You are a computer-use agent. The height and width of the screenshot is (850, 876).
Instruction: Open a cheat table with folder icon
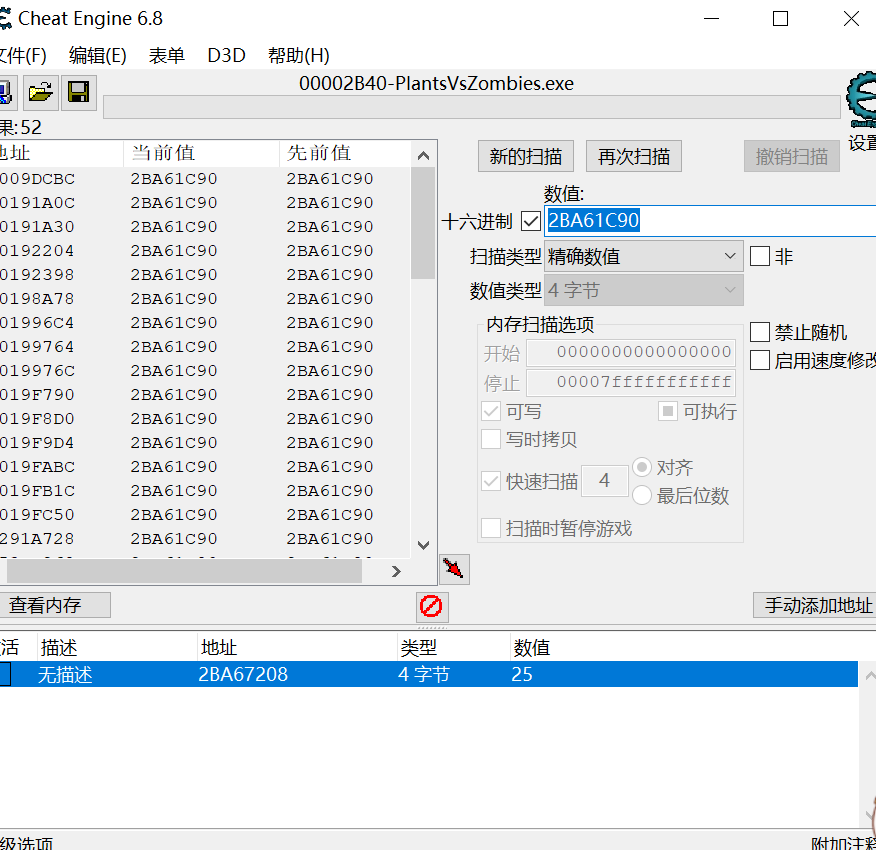41,93
